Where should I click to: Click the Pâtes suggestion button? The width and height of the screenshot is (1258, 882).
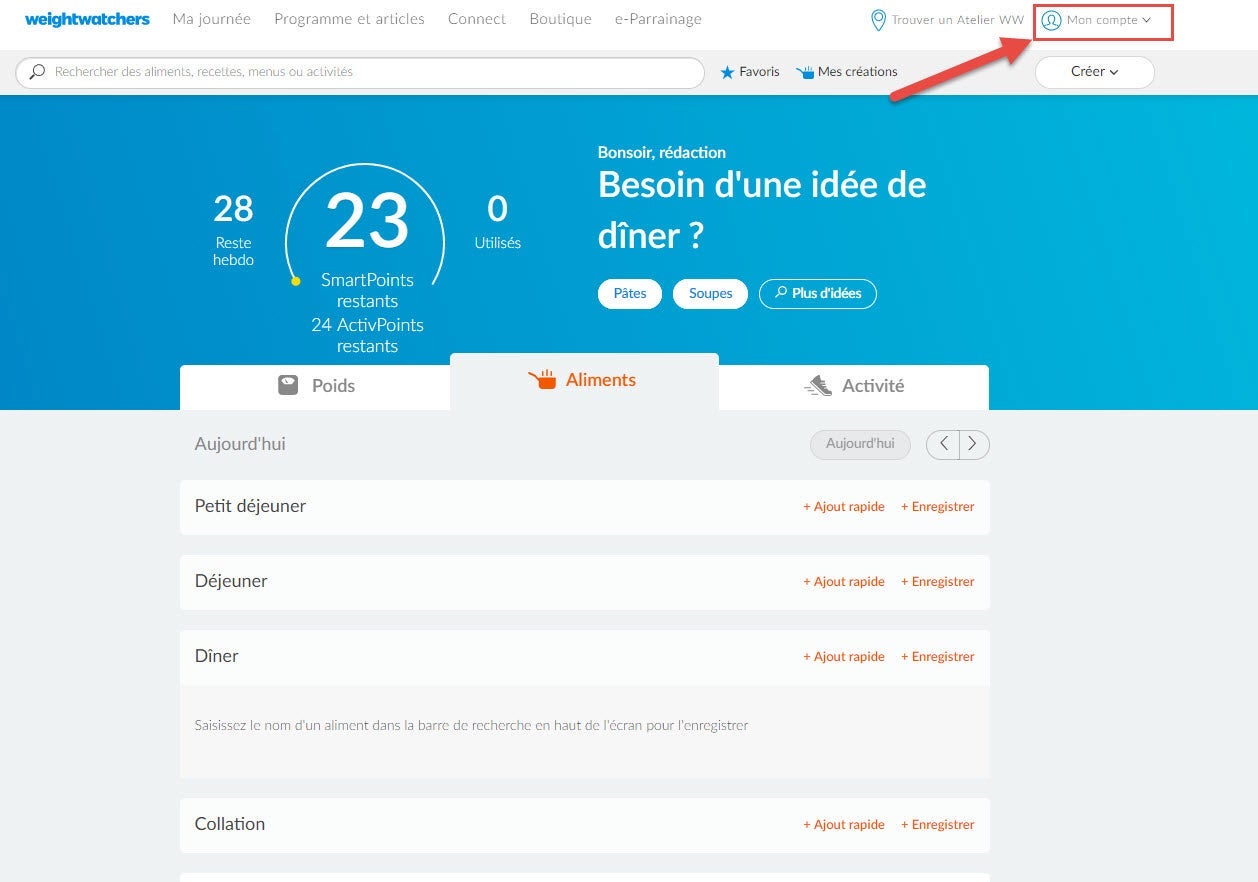[630, 294]
